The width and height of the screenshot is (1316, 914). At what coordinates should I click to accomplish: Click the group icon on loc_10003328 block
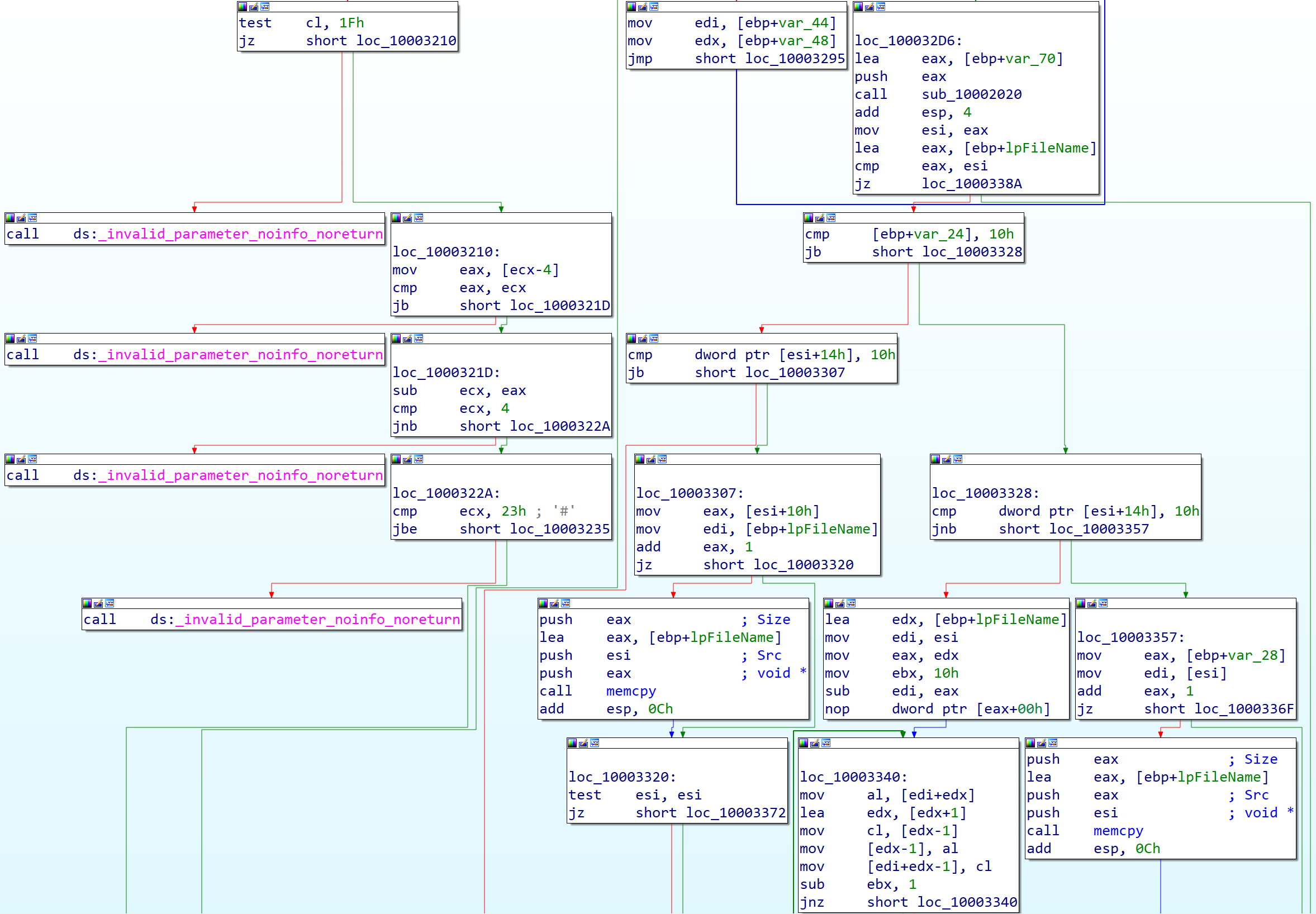pos(958,460)
